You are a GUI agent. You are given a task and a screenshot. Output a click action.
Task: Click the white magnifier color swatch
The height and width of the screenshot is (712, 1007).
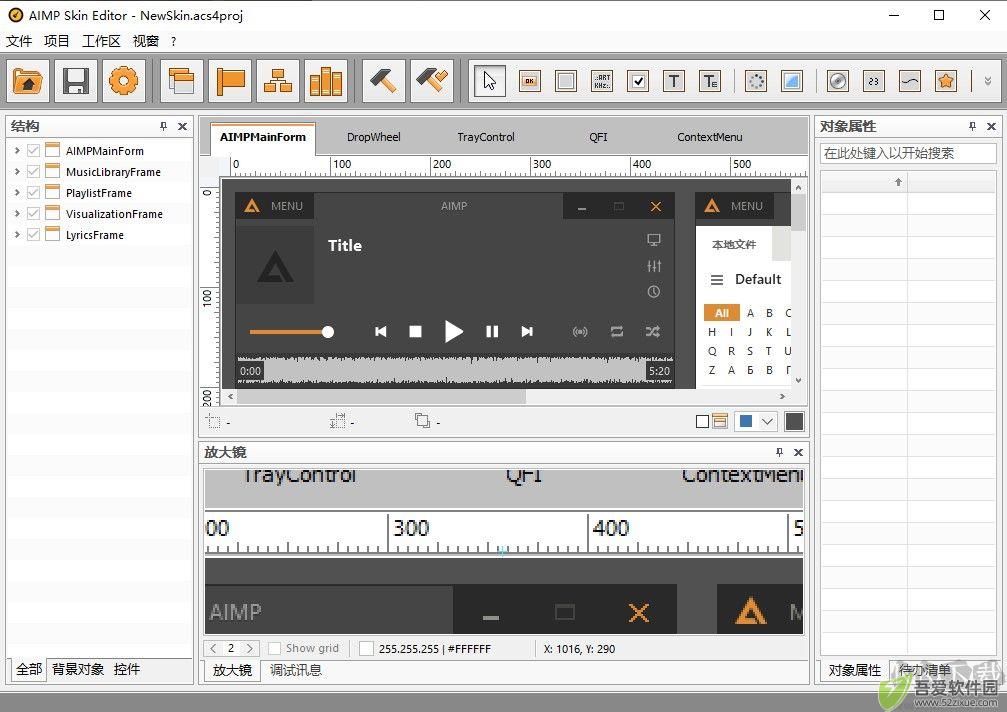(x=366, y=648)
